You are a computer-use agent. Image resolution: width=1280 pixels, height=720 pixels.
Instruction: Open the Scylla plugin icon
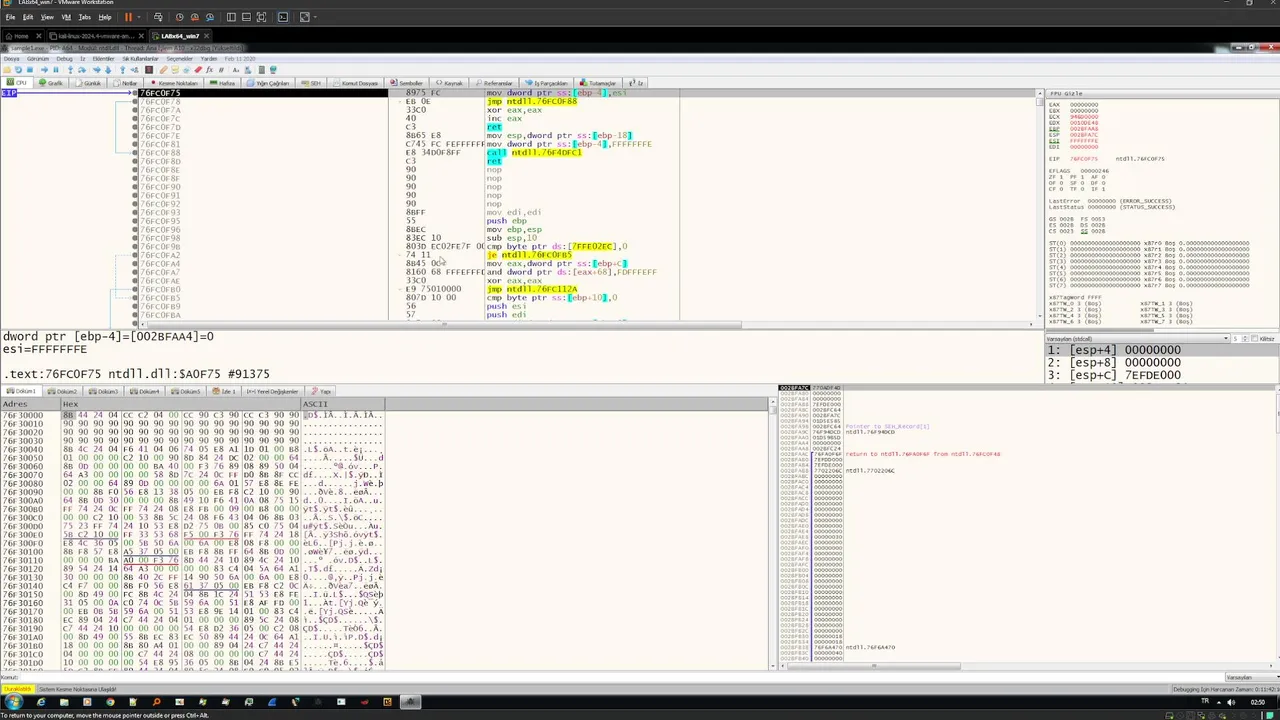(149, 70)
